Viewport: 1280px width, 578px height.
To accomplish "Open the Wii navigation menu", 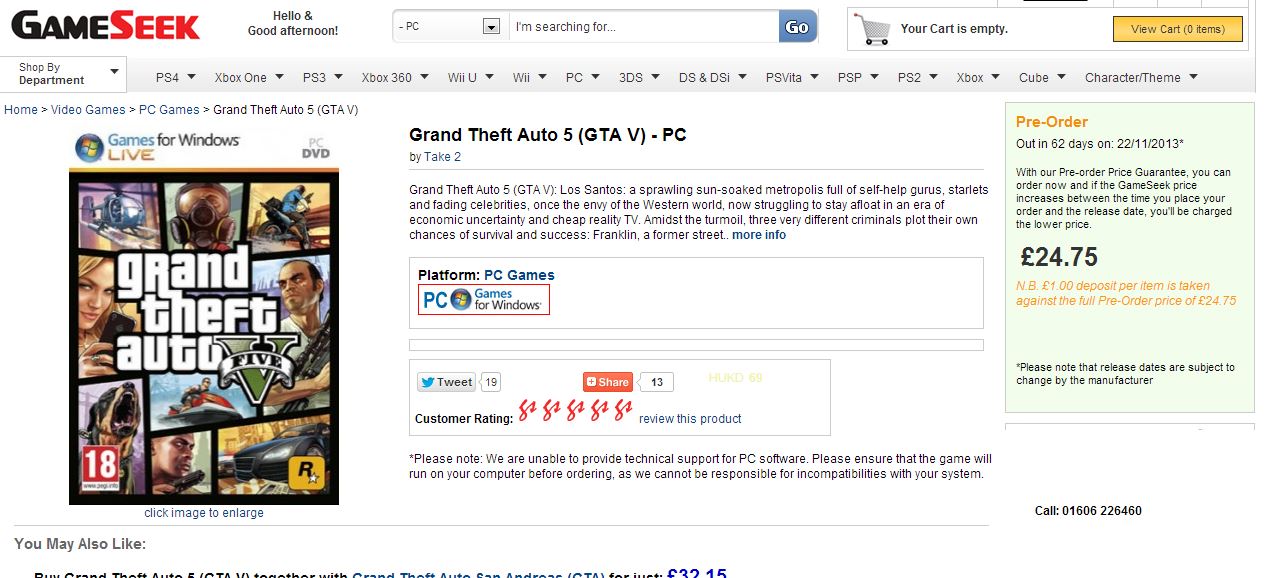I will tap(530, 77).
